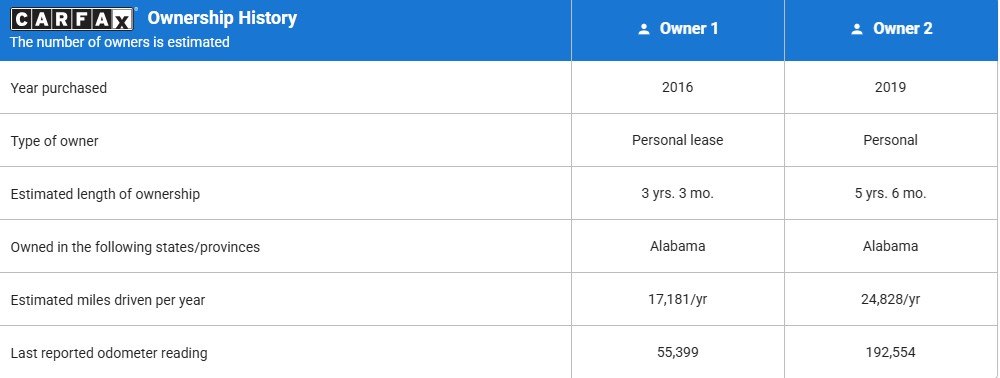1000x378 pixels.
Task: Click the CARFAX logo
Action: 72,19
